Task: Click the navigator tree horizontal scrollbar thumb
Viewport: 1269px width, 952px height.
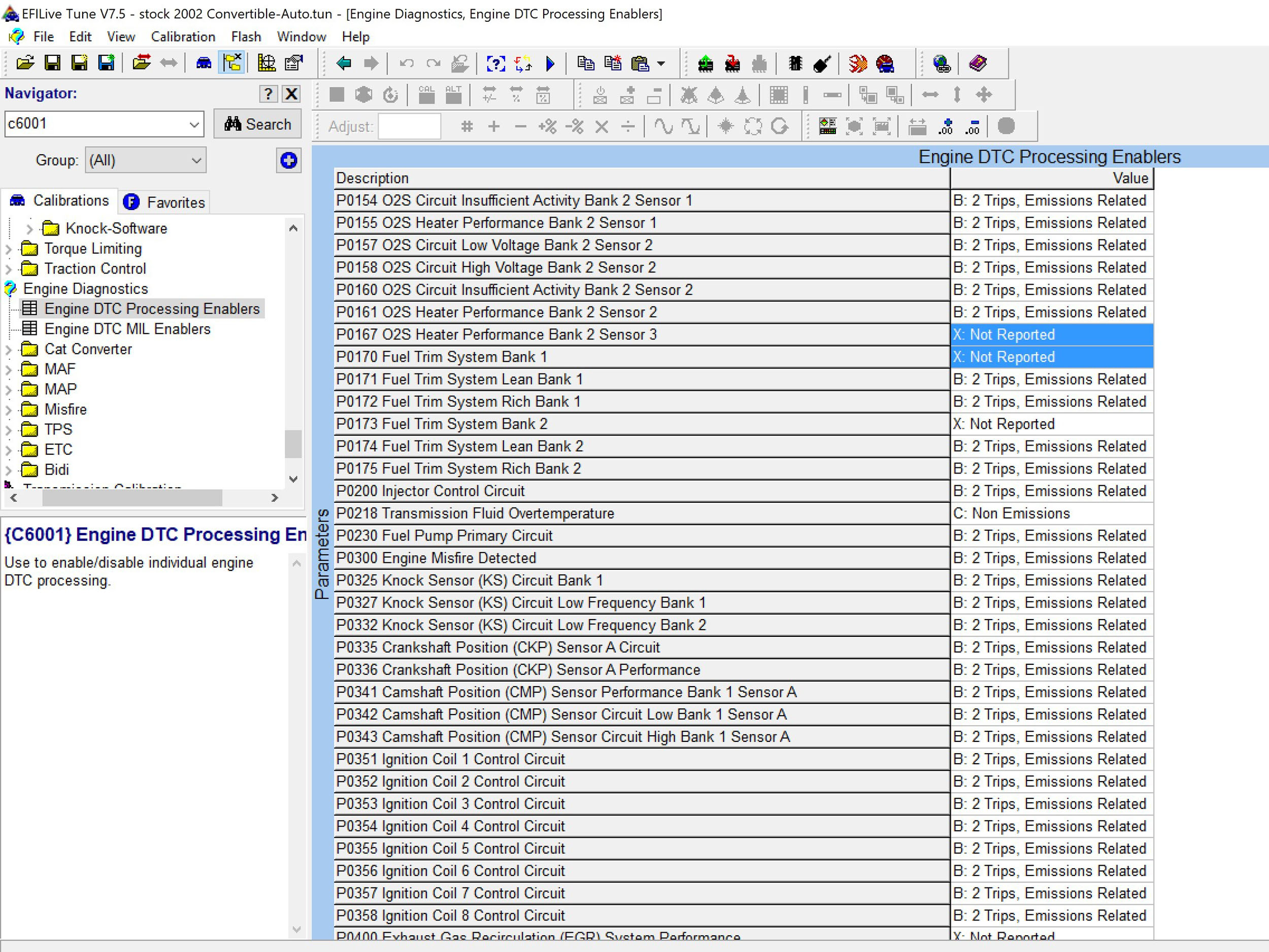Action: tap(132, 498)
